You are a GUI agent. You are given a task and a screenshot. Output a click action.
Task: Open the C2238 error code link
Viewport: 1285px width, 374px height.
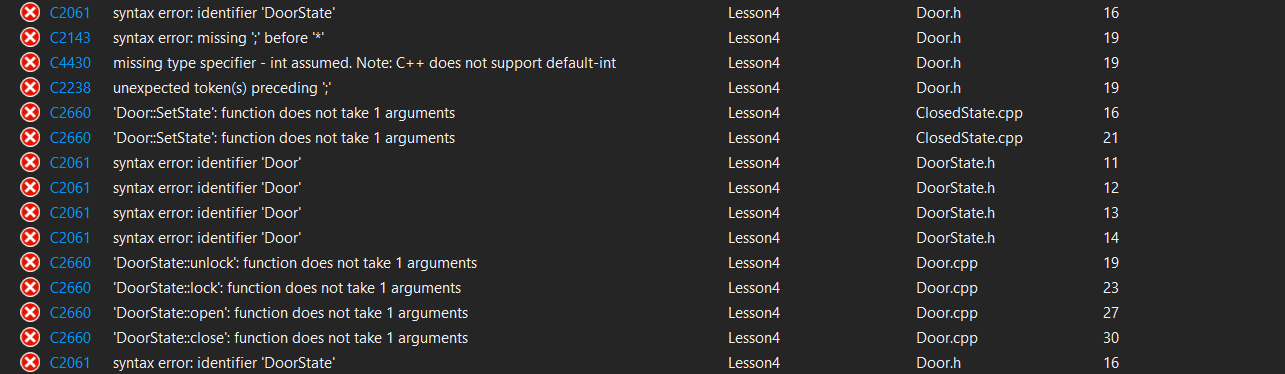pyautogui.click(x=69, y=88)
